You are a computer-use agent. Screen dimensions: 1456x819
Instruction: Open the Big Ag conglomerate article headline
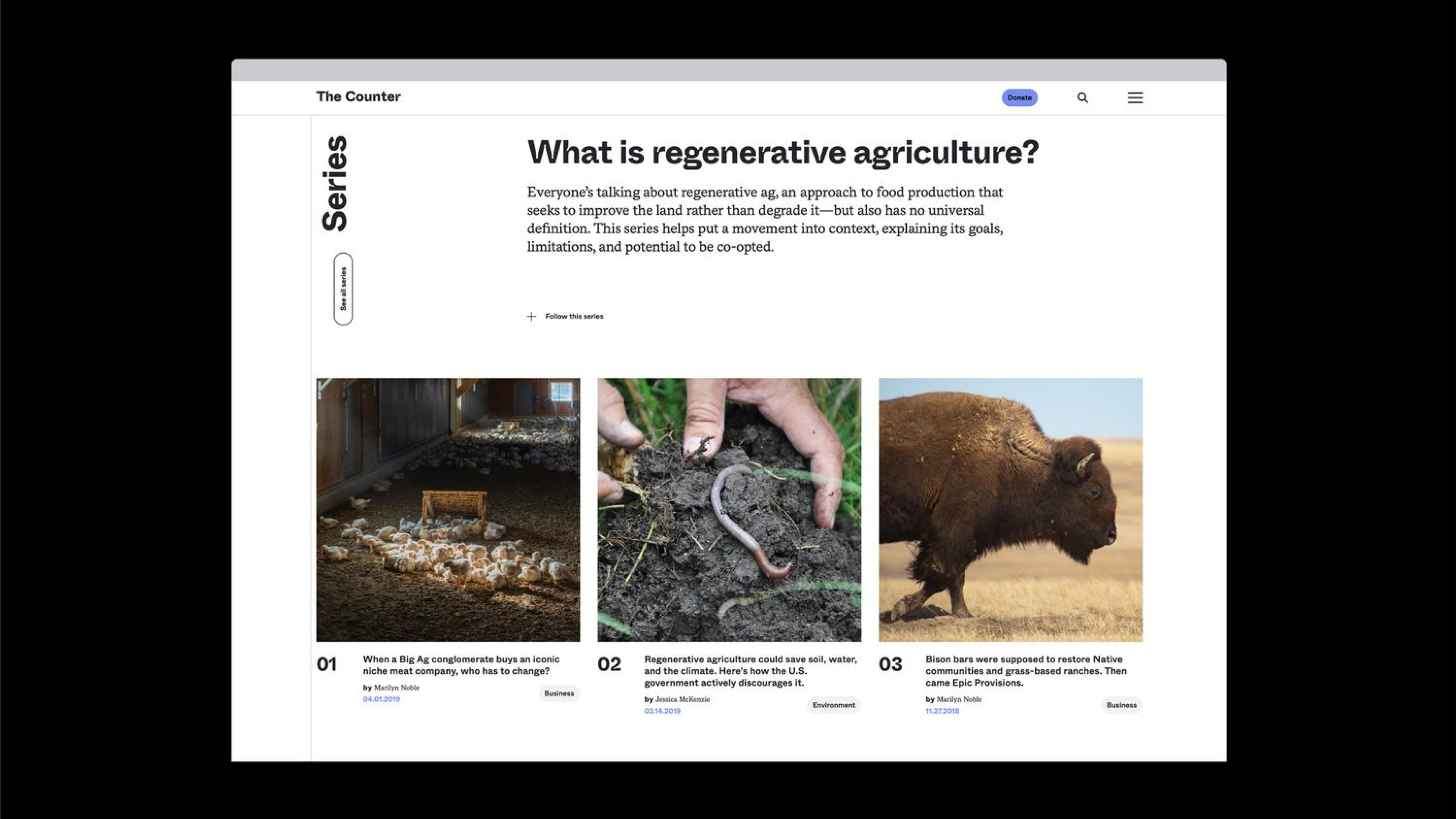[461, 665]
